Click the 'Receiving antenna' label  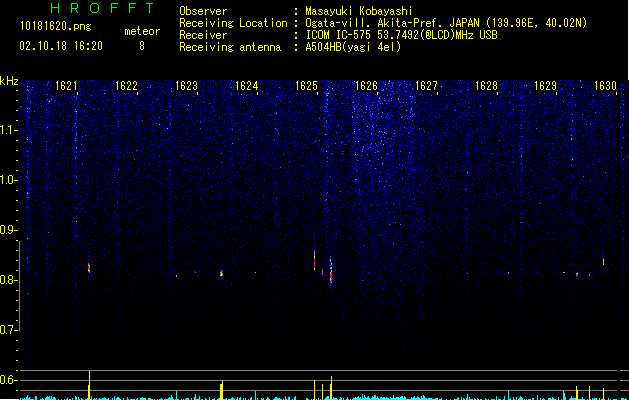click(230, 47)
